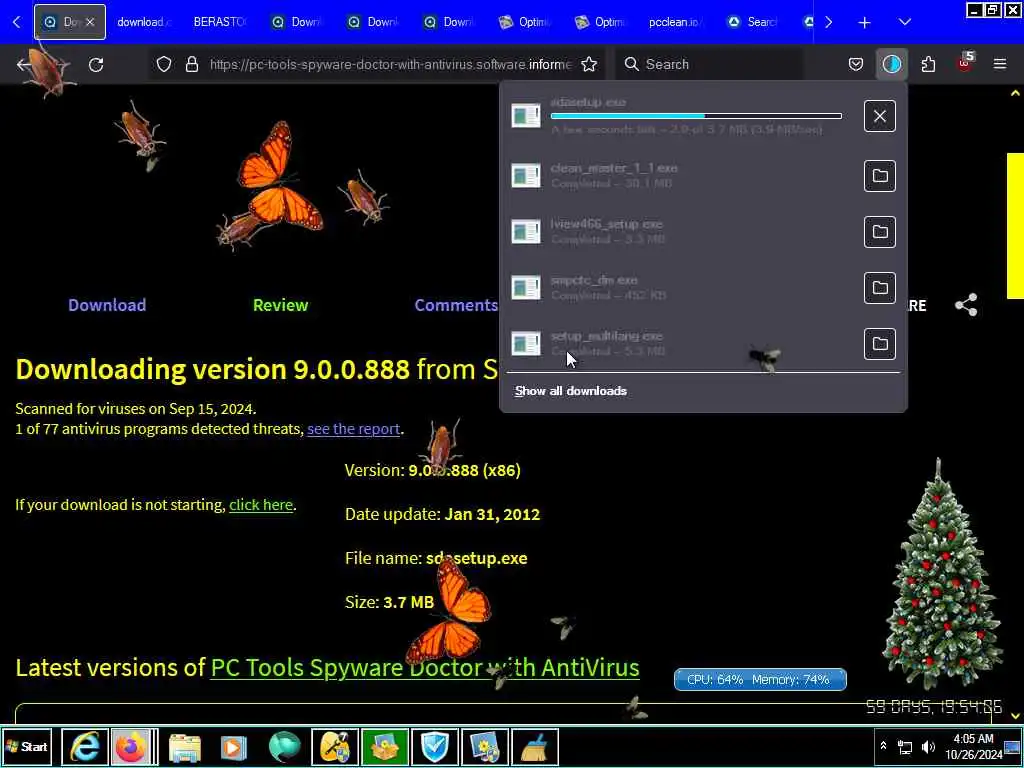
Task: Show clean_master_1_1.exe in its folder
Action: tap(880, 176)
